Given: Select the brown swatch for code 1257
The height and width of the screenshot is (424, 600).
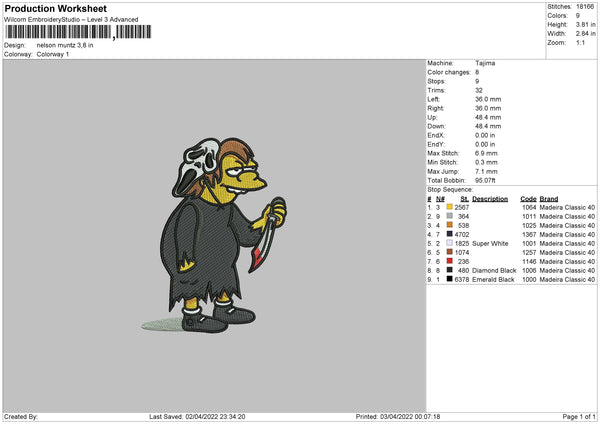Looking at the screenshot, I should pos(450,252).
